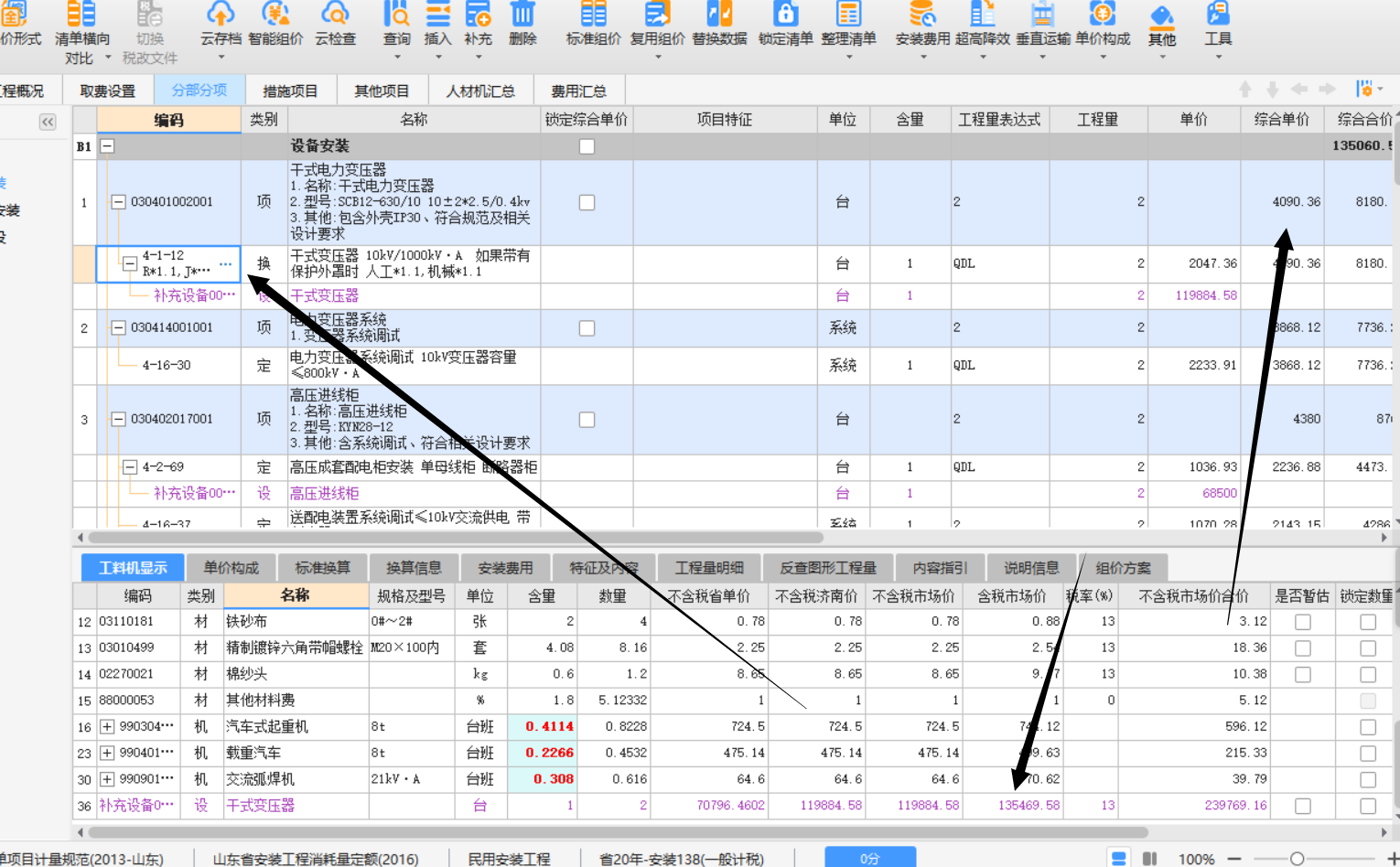Viewport: 1400px width, 867px height.
Task: Switch to 人材机汇总 tab
Action: click(480, 91)
